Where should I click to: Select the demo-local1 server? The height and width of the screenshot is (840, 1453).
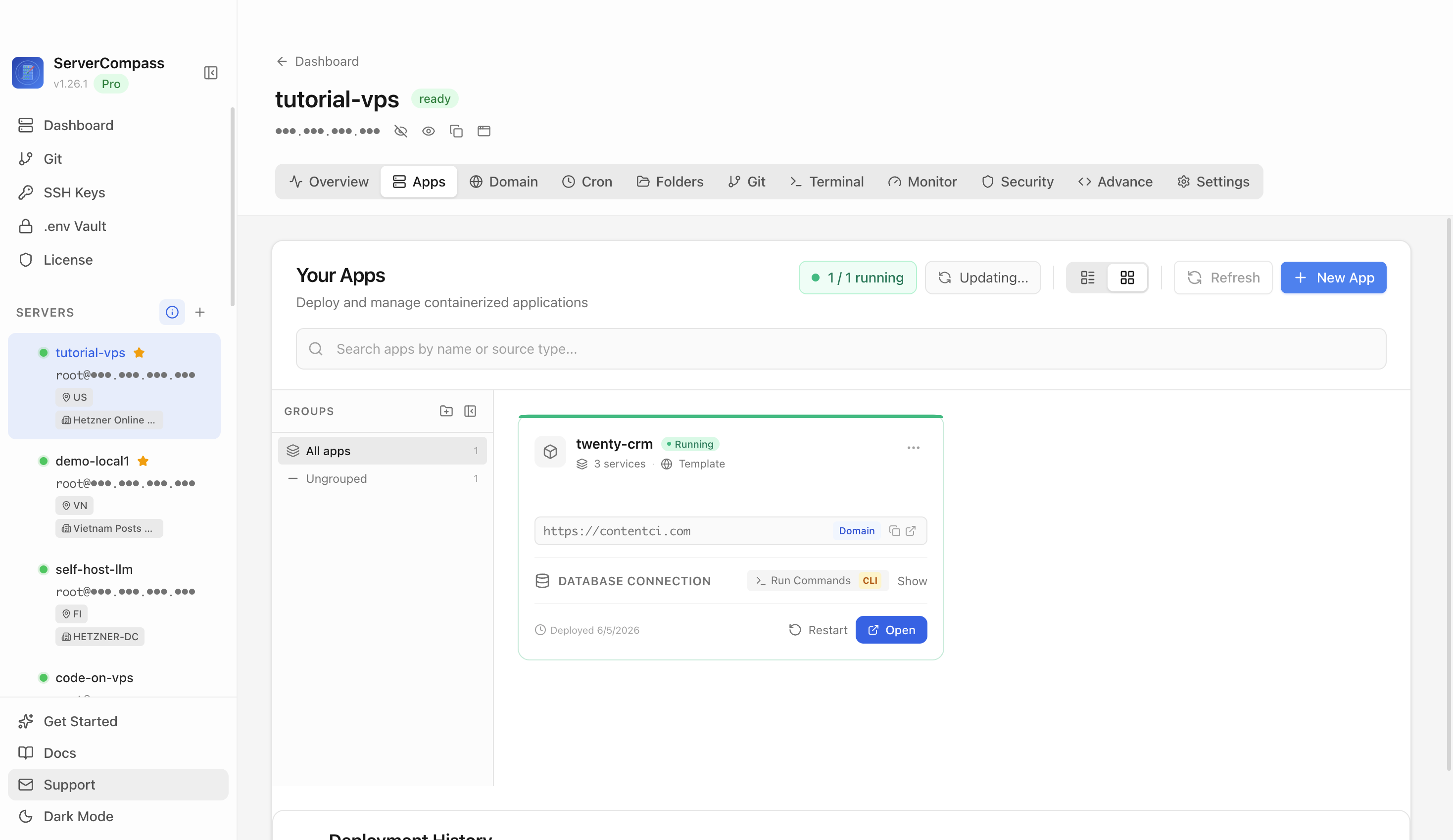pos(114,494)
